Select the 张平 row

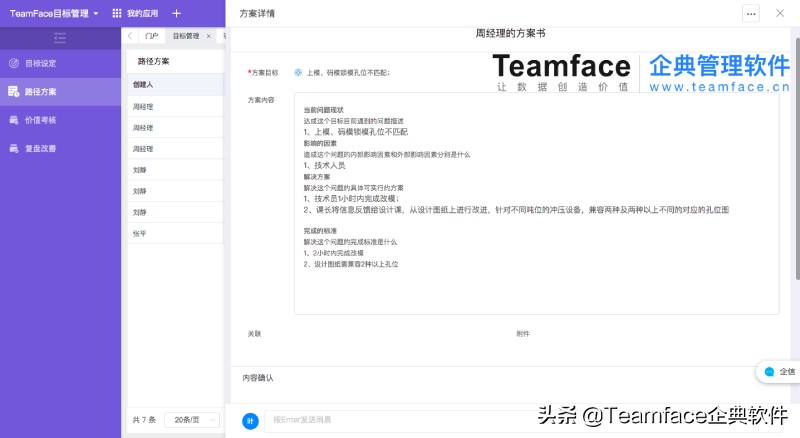tap(176, 233)
